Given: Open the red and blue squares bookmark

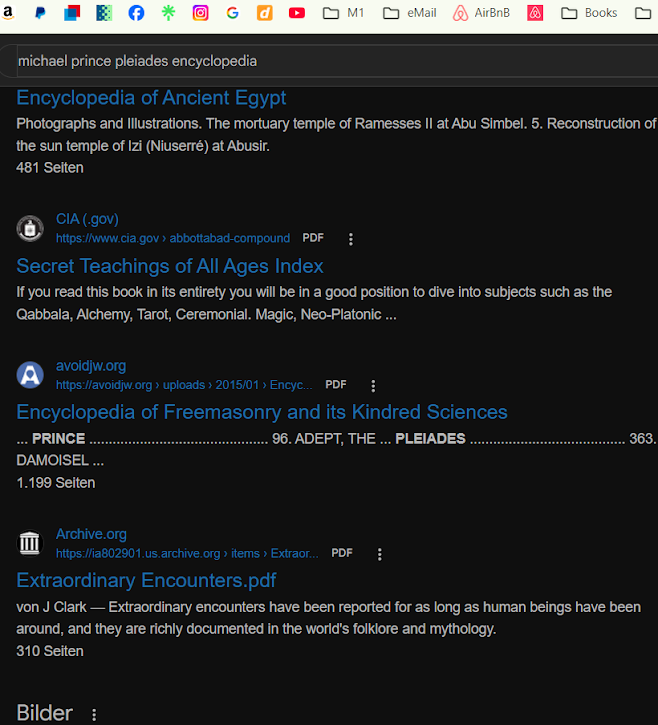Looking at the screenshot, I should (x=72, y=12).
